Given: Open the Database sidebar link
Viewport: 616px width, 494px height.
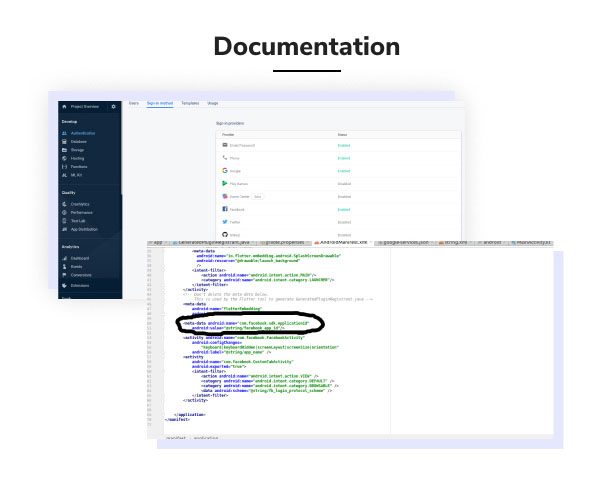Looking at the screenshot, I should pos(79,141).
